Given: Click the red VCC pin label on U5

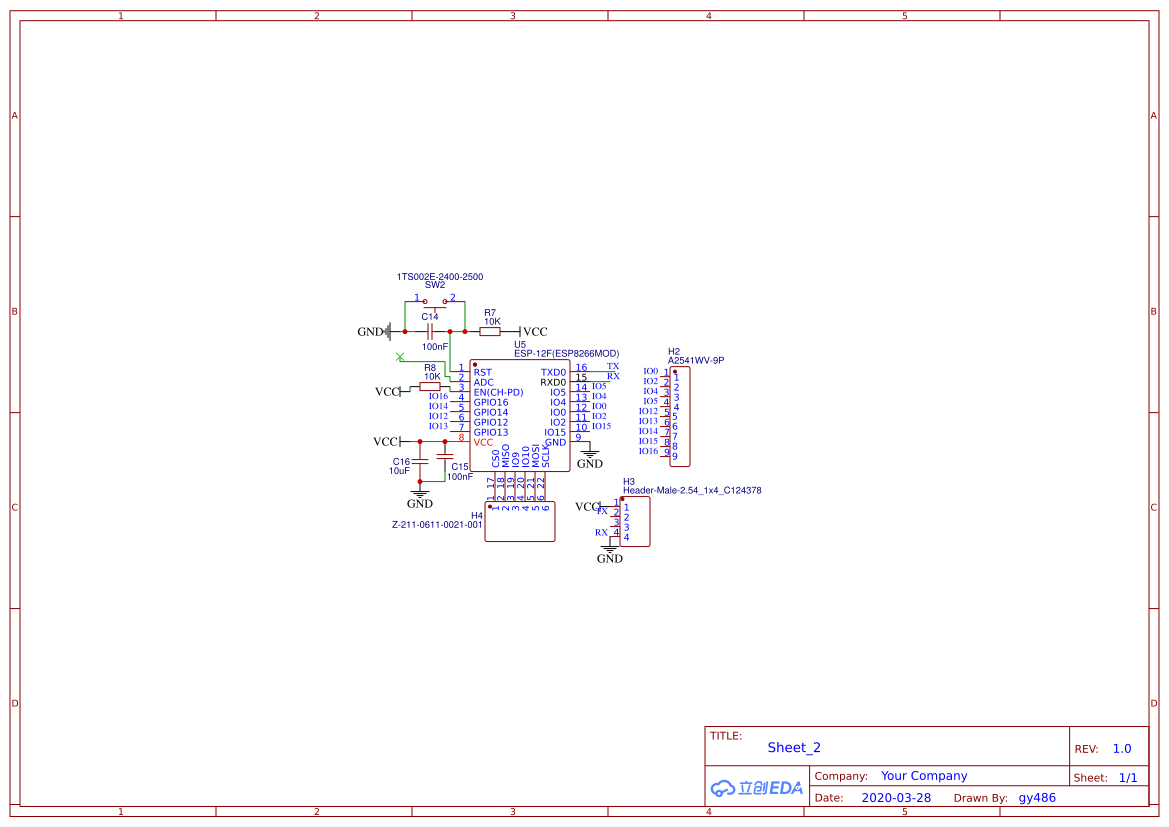Looking at the screenshot, I should 483,442.
